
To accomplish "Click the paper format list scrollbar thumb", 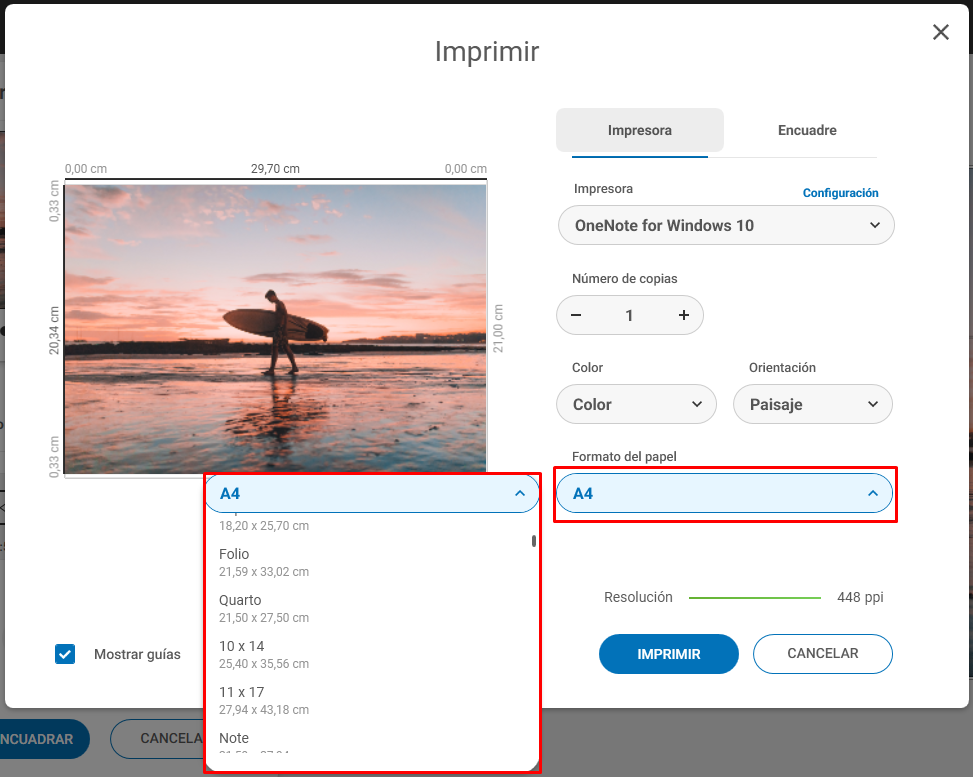I will tap(534, 541).
